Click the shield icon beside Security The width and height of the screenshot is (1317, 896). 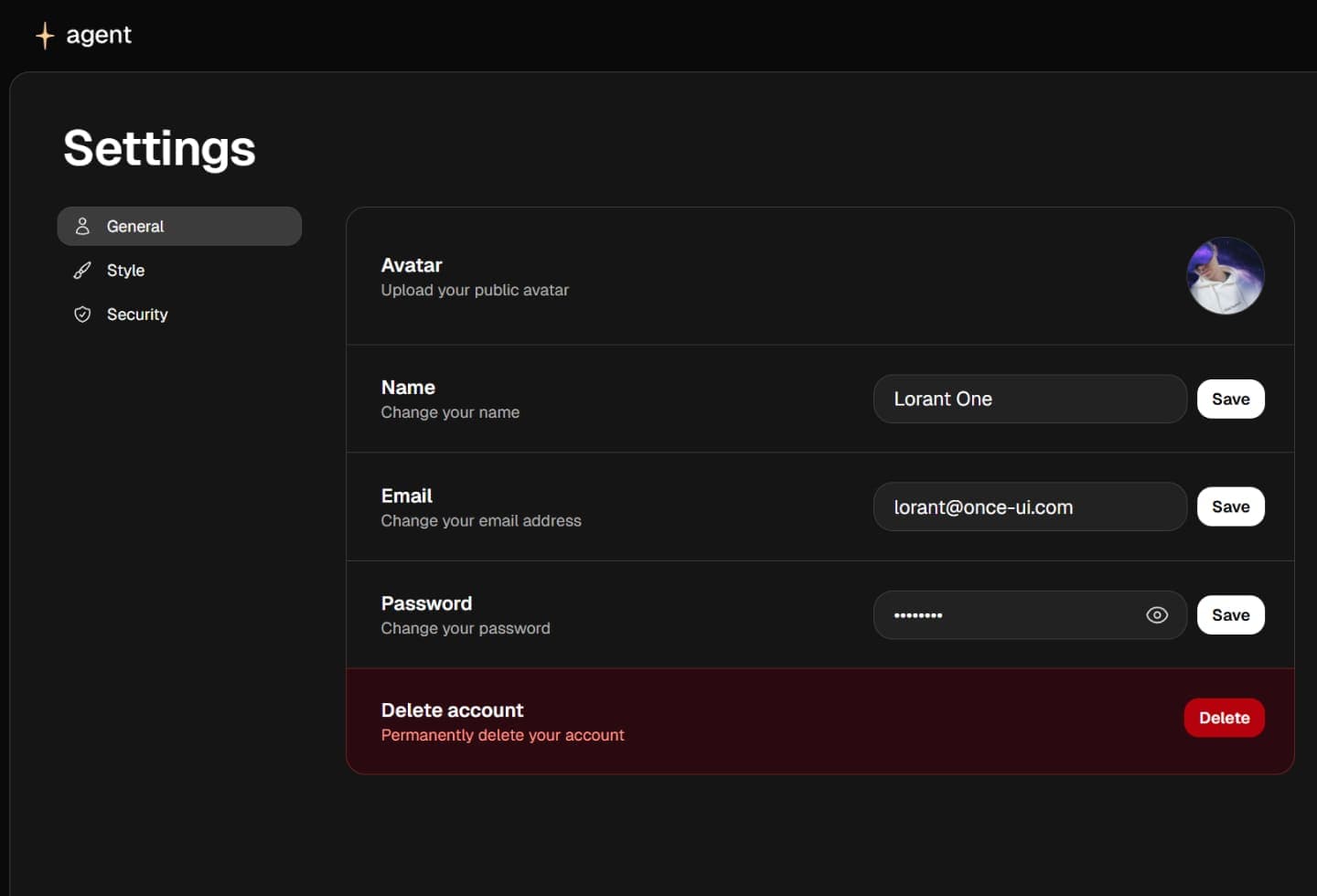click(x=83, y=314)
